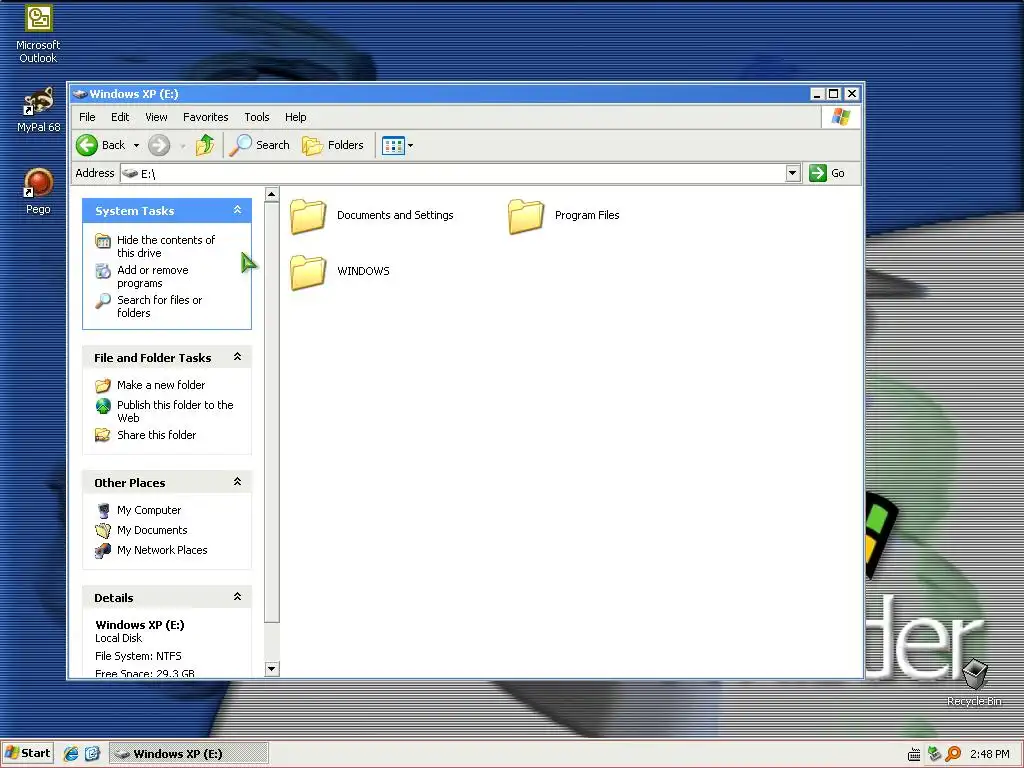Click the sidebar scrollbar up arrow

click(x=272, y=194)
